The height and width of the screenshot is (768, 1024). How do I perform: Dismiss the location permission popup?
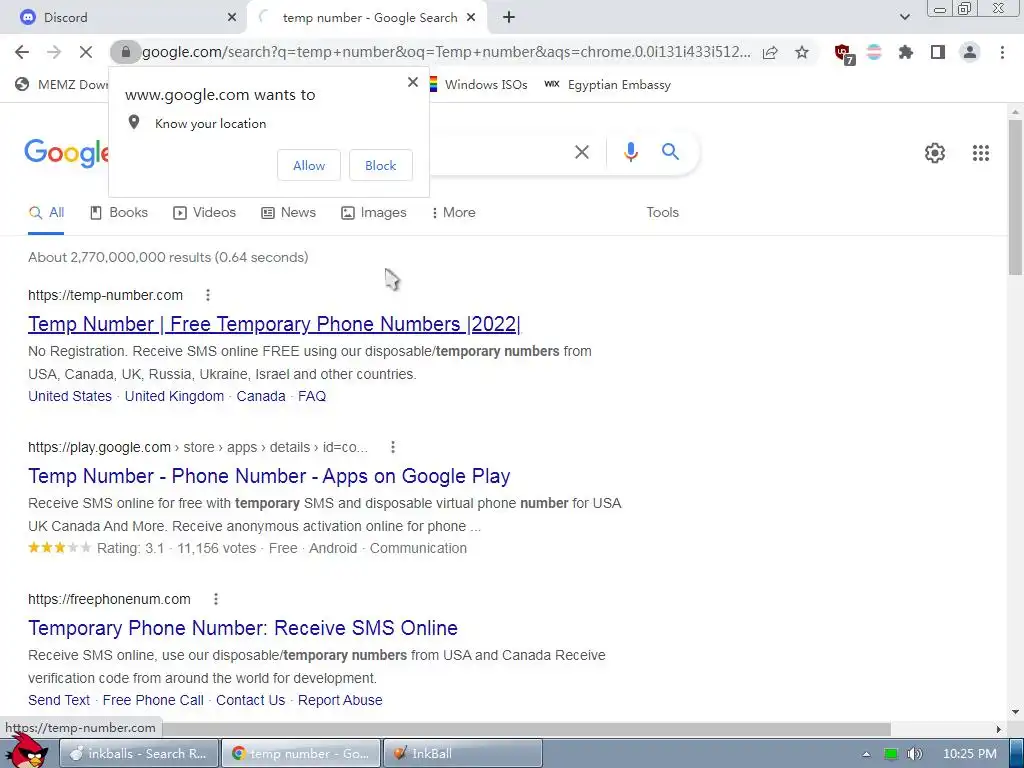click(x=413, y=82)
